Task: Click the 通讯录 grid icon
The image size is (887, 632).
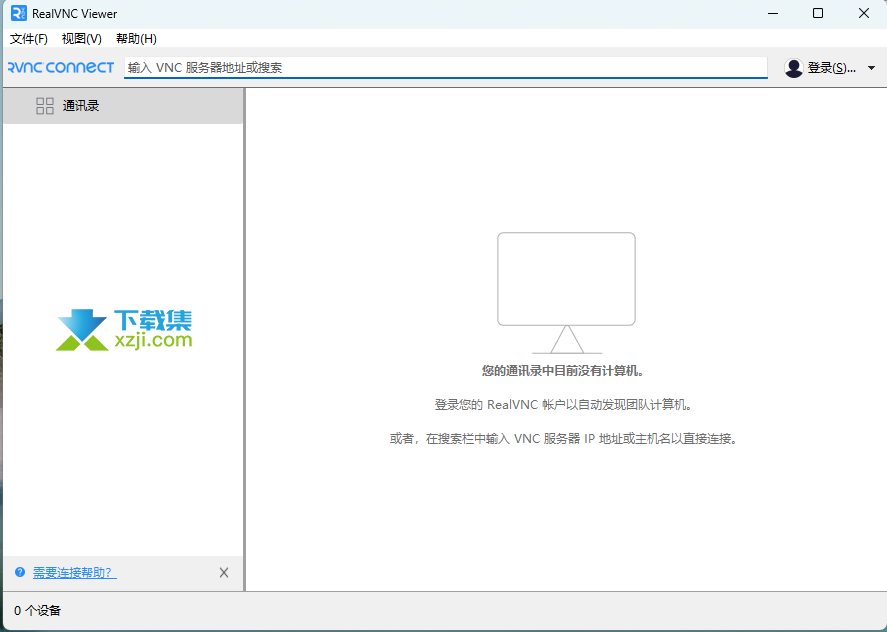Action: tap(45, 106)
